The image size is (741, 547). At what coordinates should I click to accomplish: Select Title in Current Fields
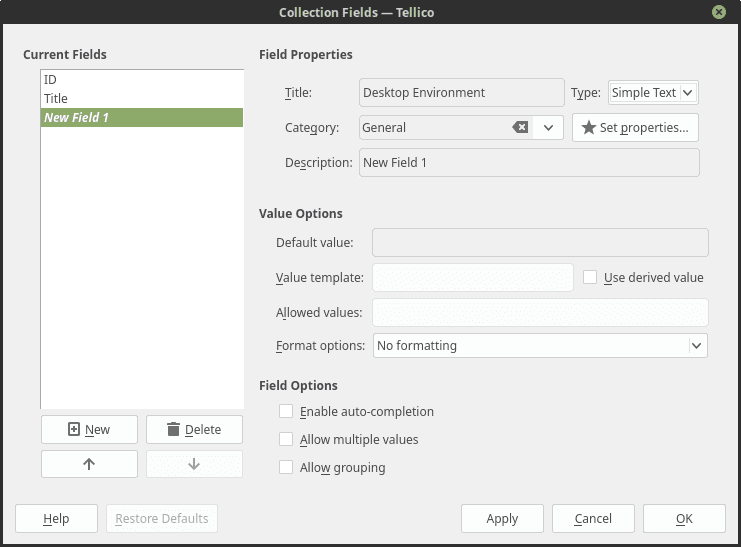tap(142, 98)
